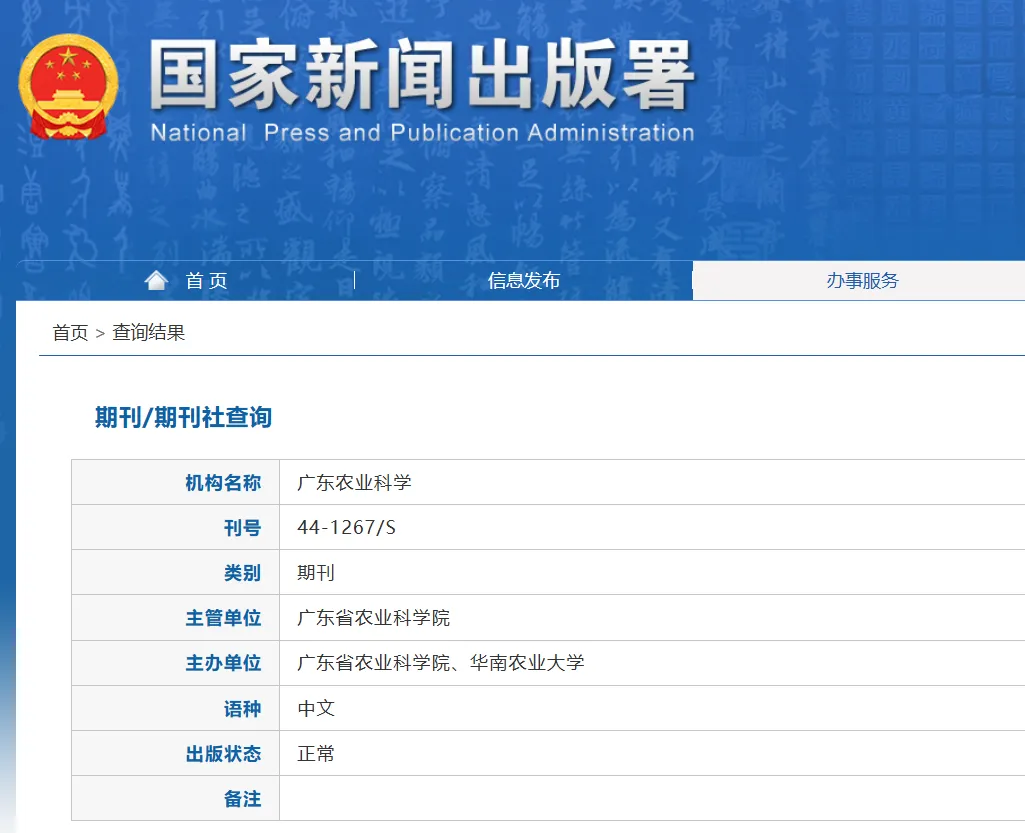The height and width of the screenshot is (833, 1025).
Task: Select the 机构名称 label cell
Action: [x=176, y=483]
